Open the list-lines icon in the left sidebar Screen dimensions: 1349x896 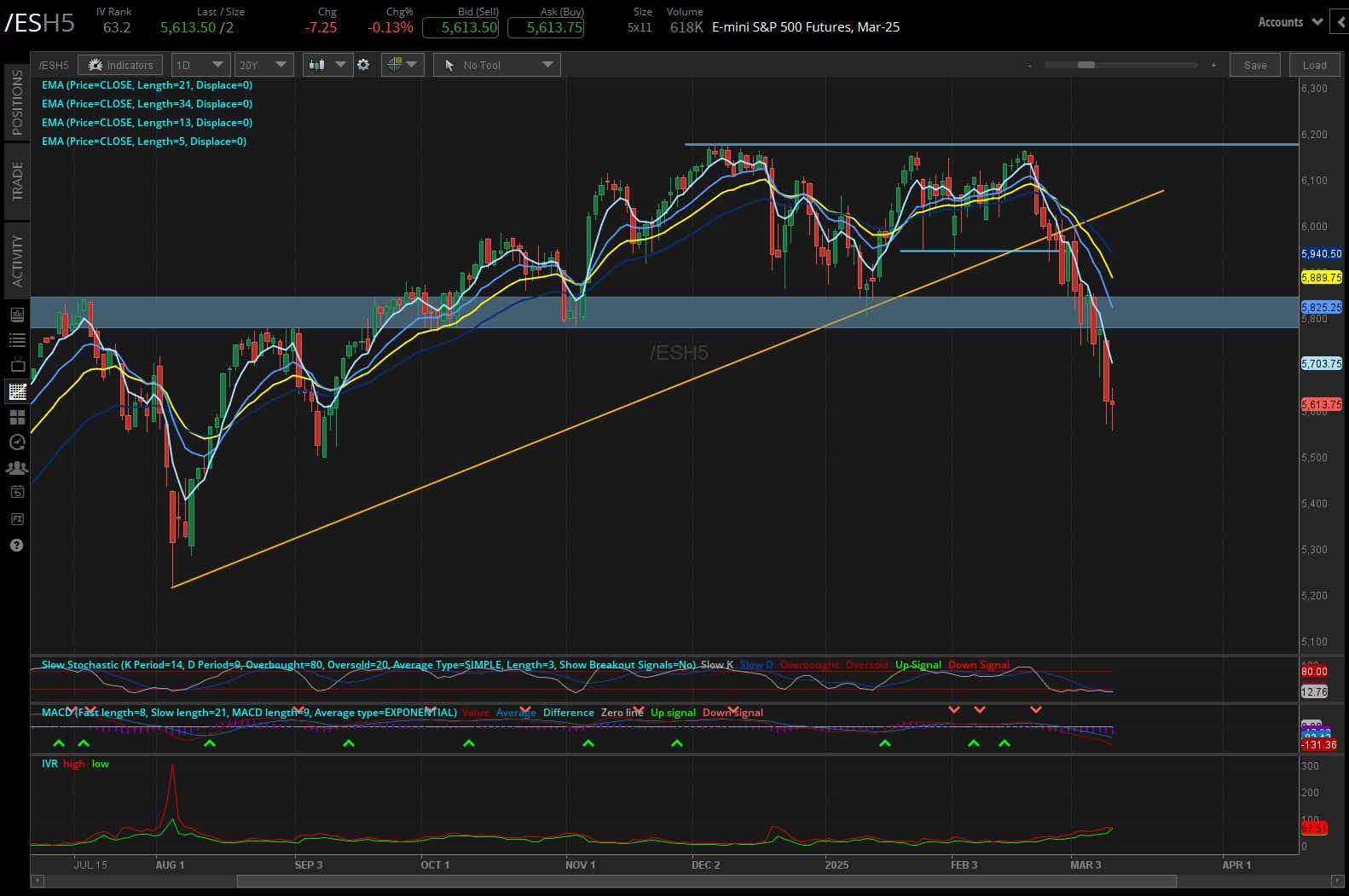click(16, 340)
